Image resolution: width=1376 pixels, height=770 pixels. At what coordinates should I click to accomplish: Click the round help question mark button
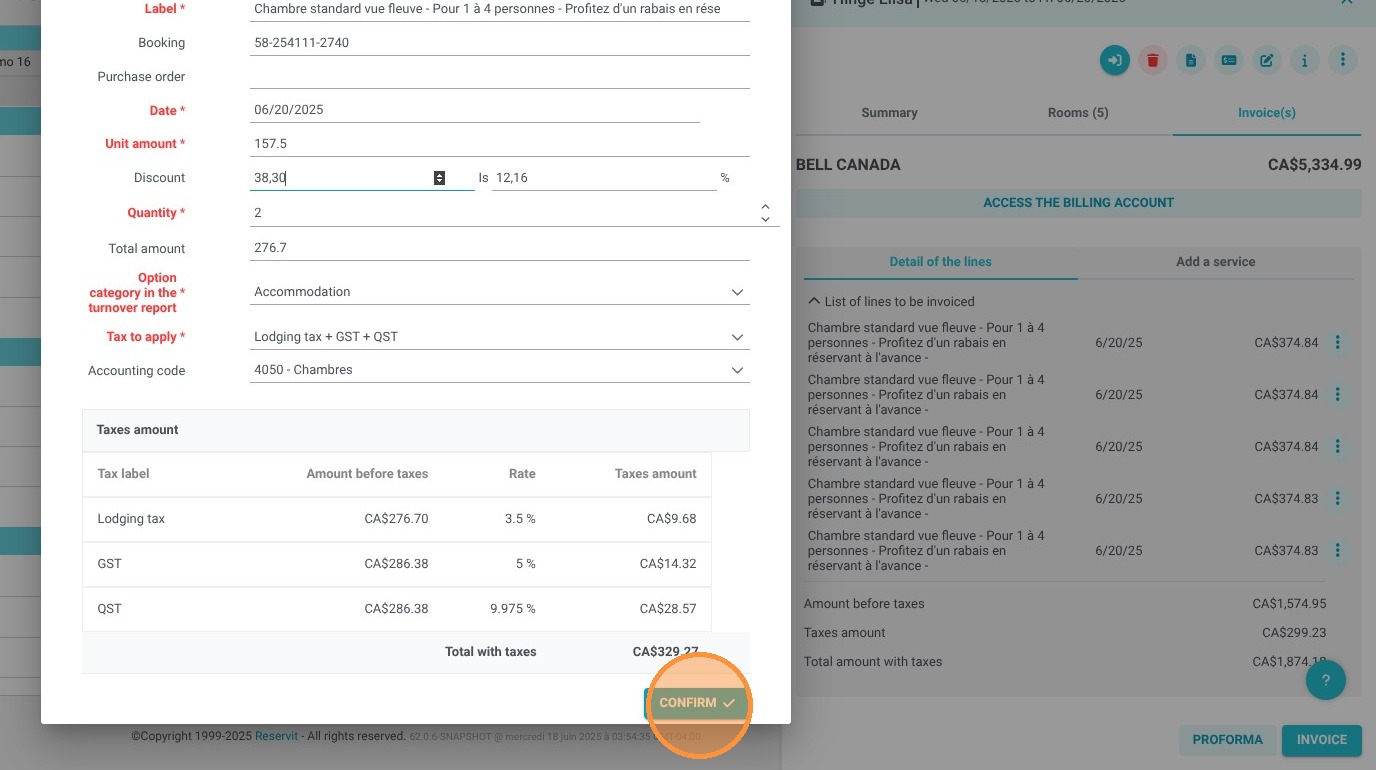pyautogui.click(x=1326, y=680)
